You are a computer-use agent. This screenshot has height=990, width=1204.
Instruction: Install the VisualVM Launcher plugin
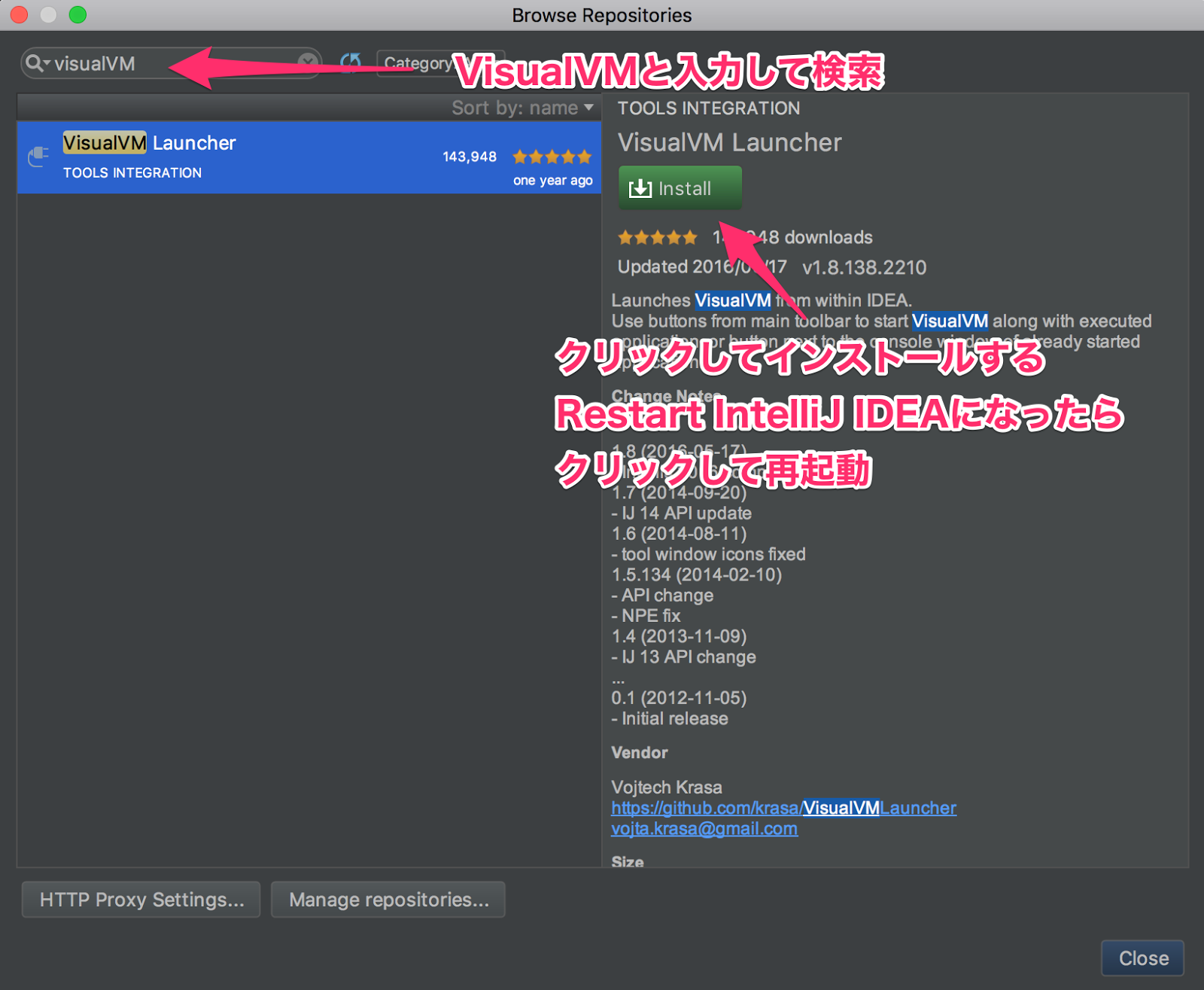tap(680, 188)
